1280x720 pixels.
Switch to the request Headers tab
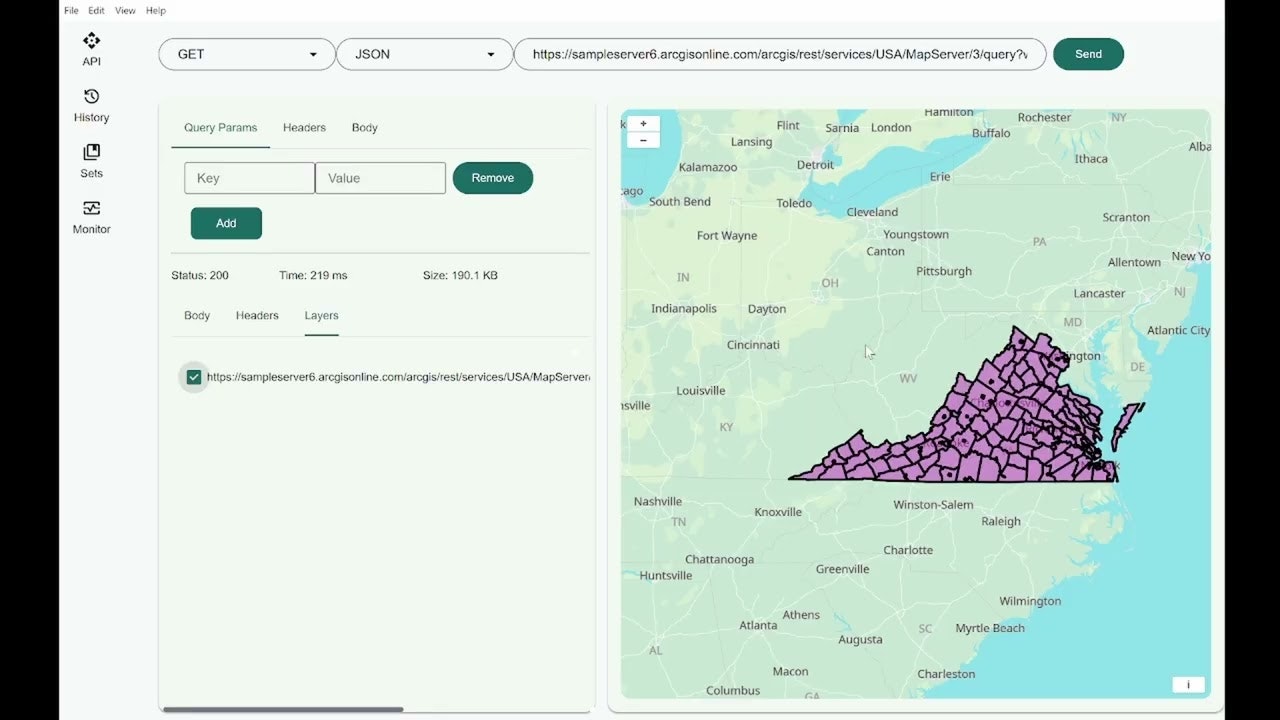coord(304,128)
